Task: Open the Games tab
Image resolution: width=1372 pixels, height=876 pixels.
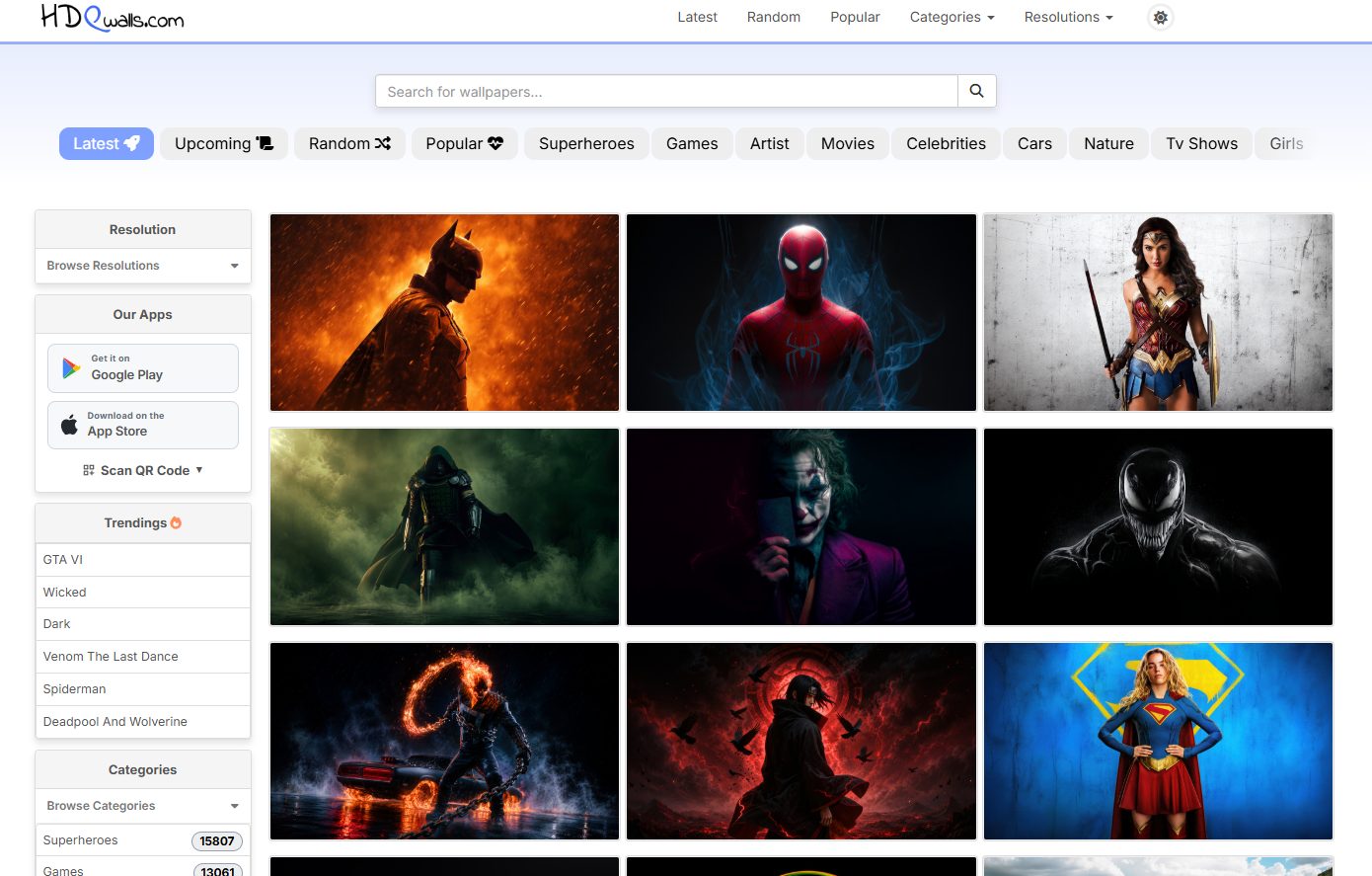Action: (x=692, y=143)
